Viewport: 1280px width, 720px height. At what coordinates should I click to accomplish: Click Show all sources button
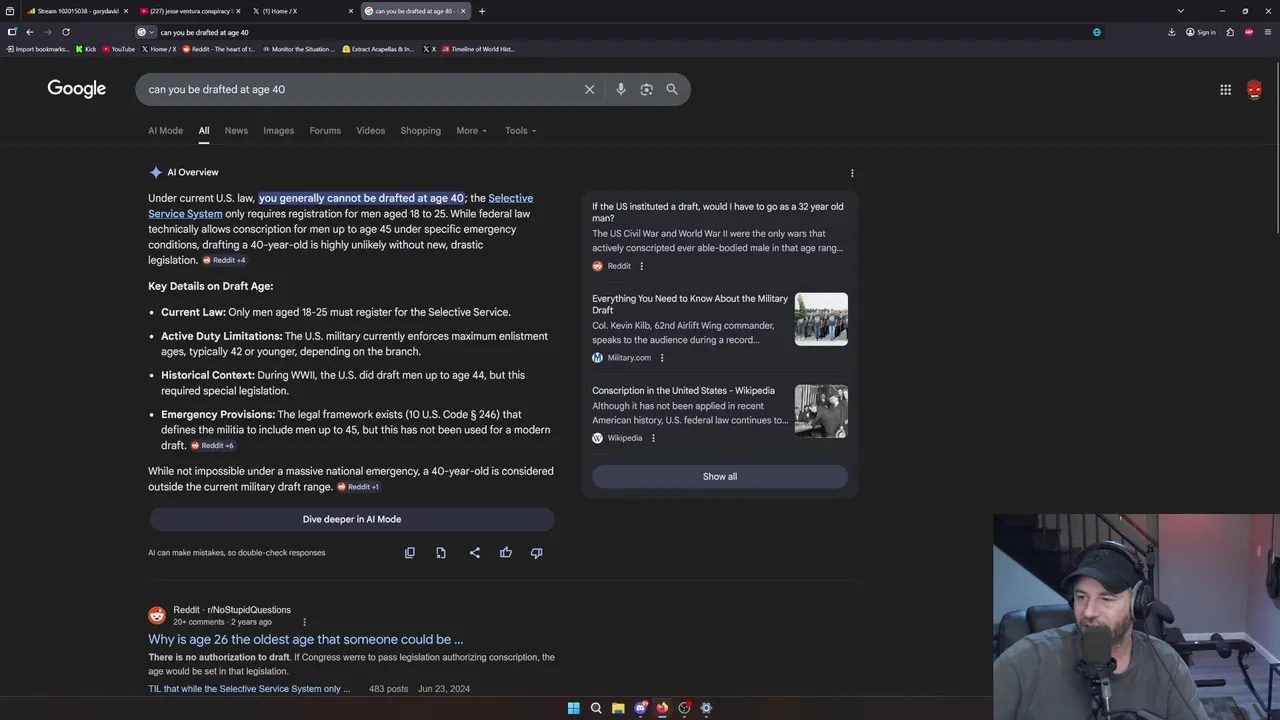[720, 477]
